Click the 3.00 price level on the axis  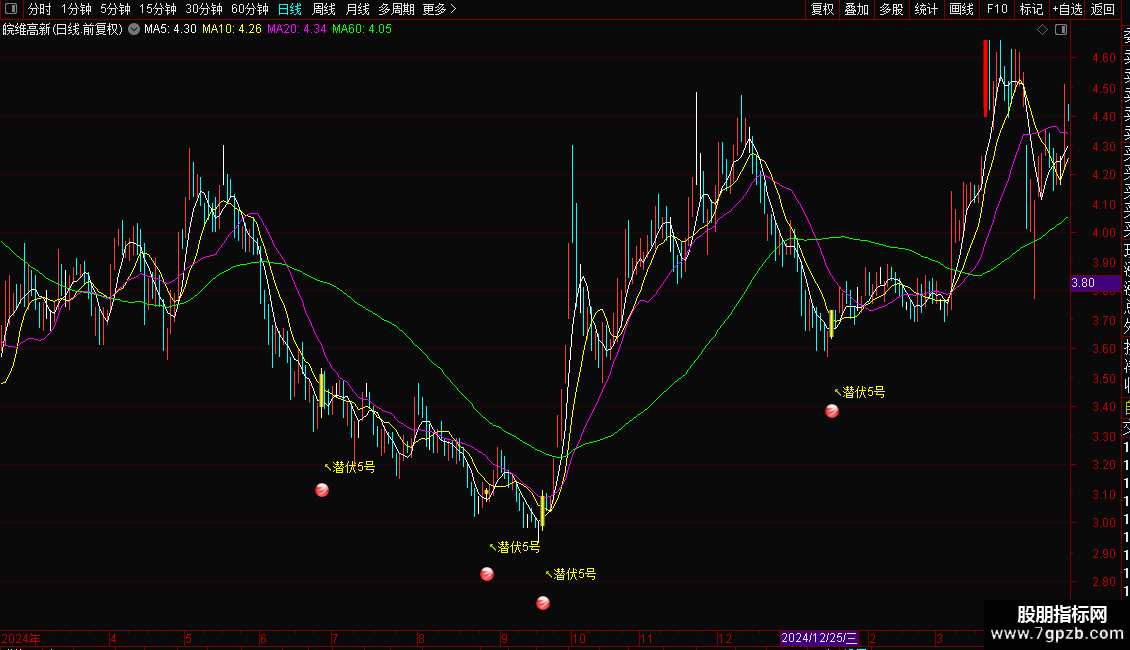(x=1103, y=523)
